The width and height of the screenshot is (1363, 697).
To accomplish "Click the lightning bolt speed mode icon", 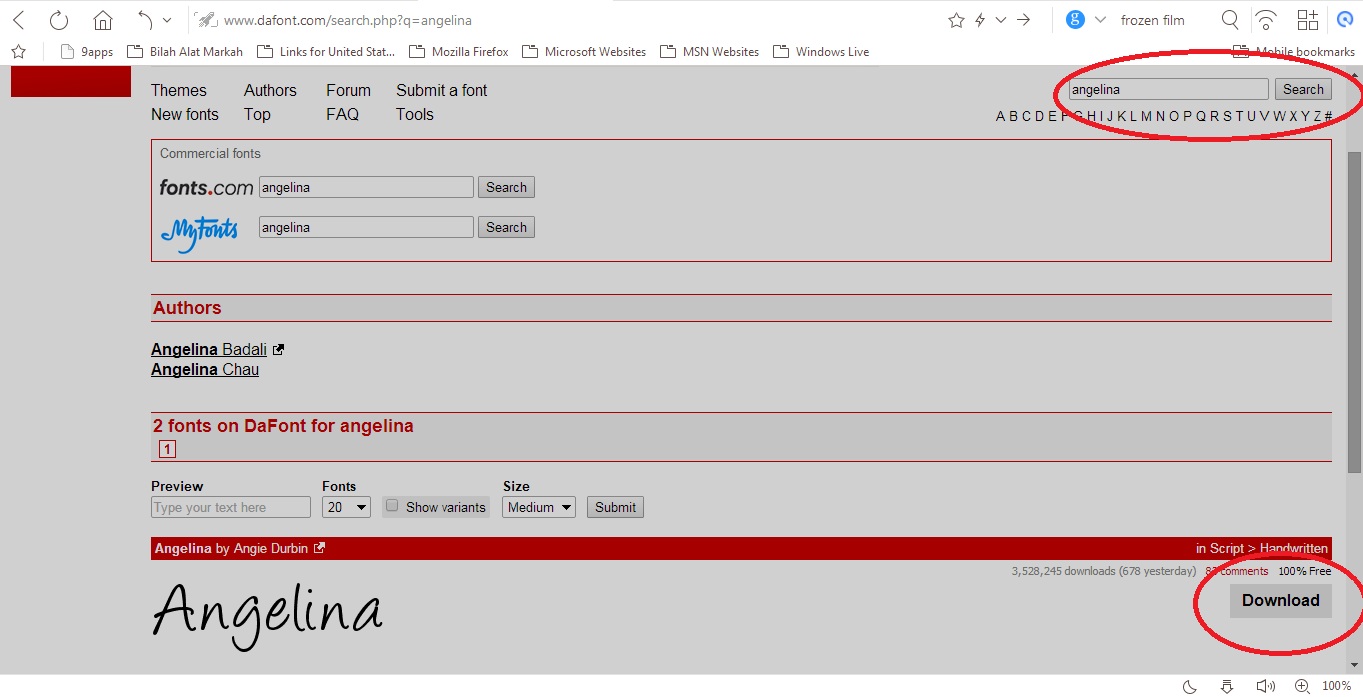I will [x=980, y=20].
